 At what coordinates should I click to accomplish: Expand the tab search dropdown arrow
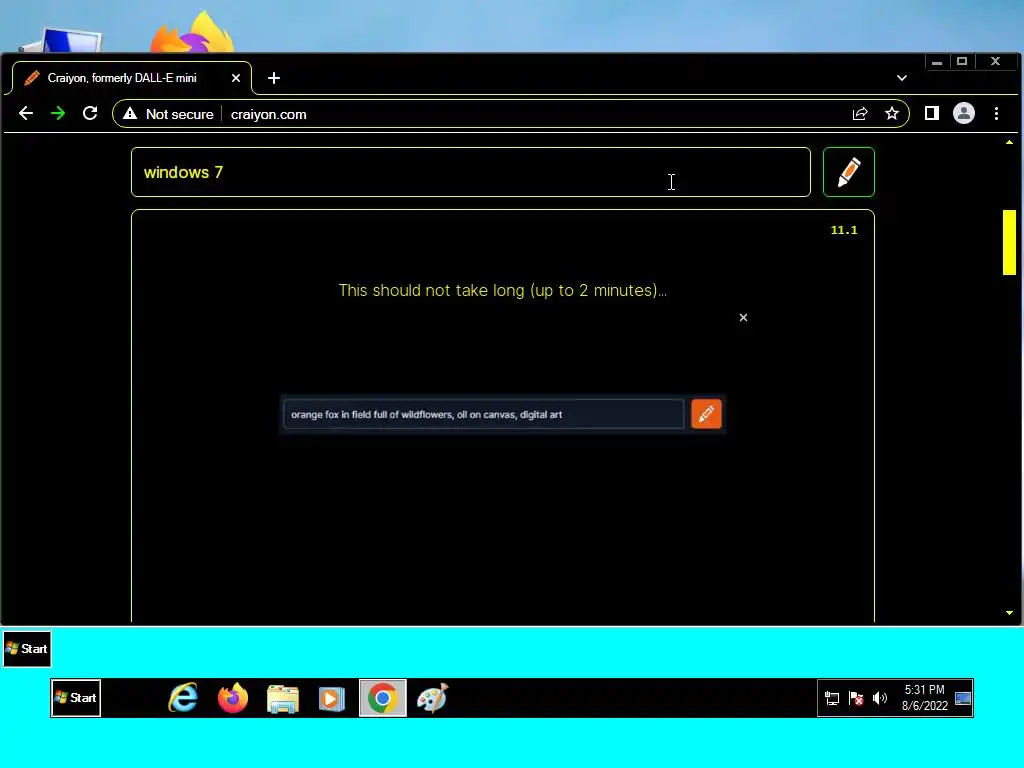pos(902,78)
